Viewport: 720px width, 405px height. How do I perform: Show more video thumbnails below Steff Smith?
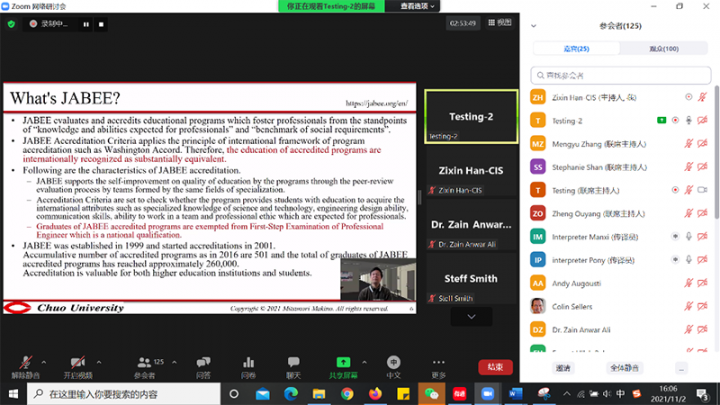pyautogui.click(x=471, y=317)
